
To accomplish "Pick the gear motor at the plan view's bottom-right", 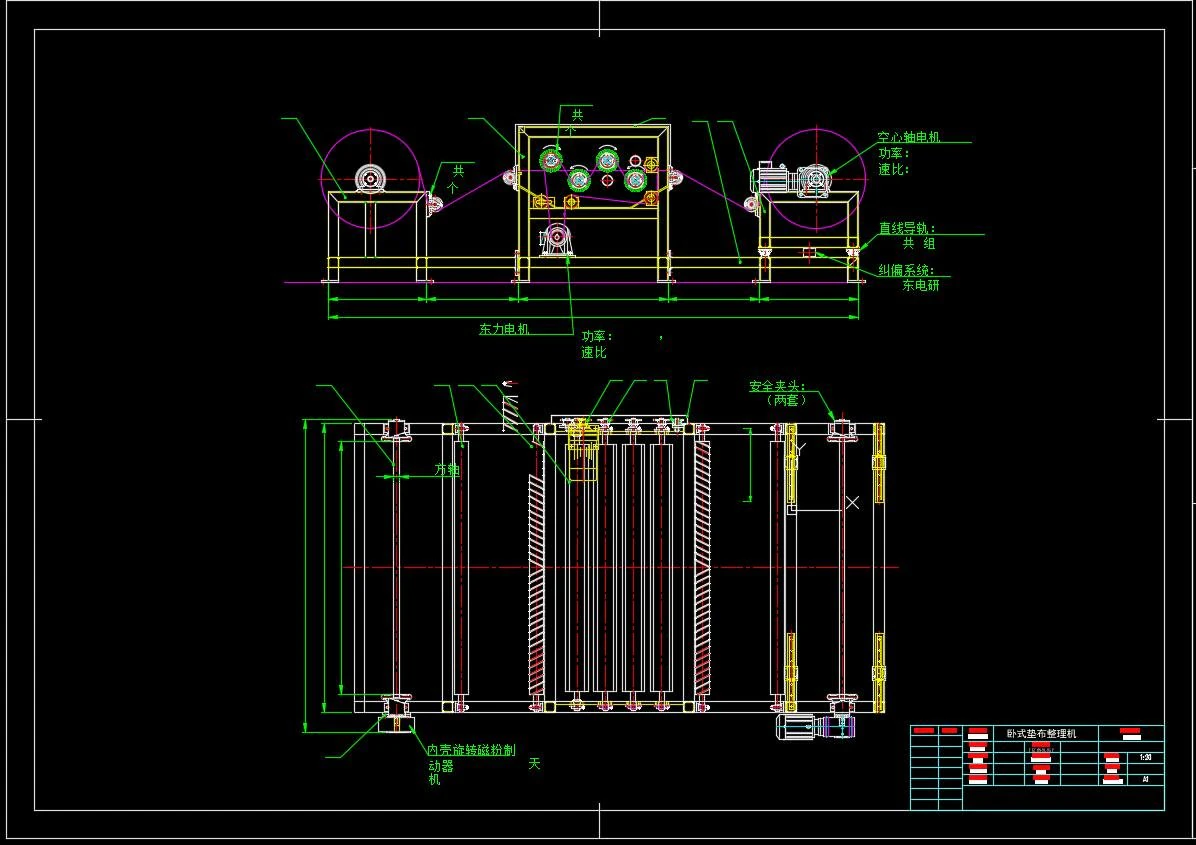I will [815, 726].
